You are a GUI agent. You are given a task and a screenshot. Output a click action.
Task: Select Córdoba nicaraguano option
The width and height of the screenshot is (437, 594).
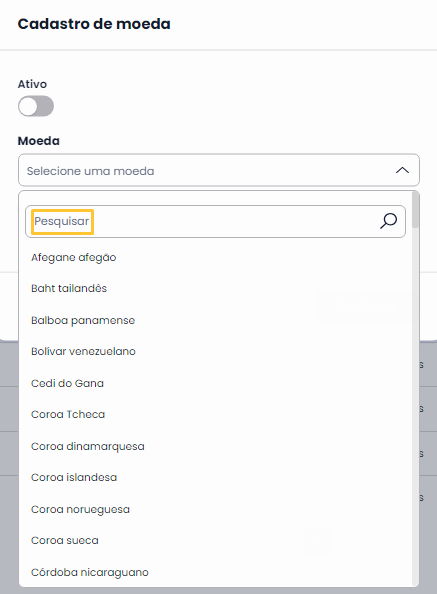(x=90, y=572)
